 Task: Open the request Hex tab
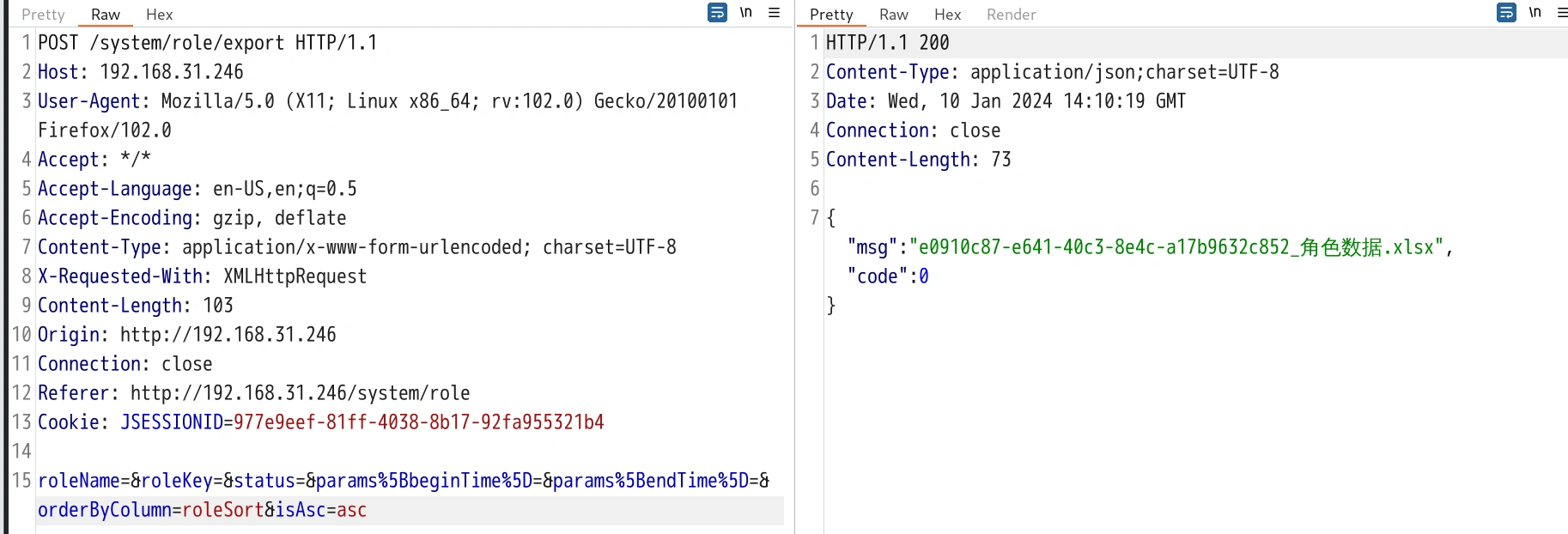click(x=159, y=15)
